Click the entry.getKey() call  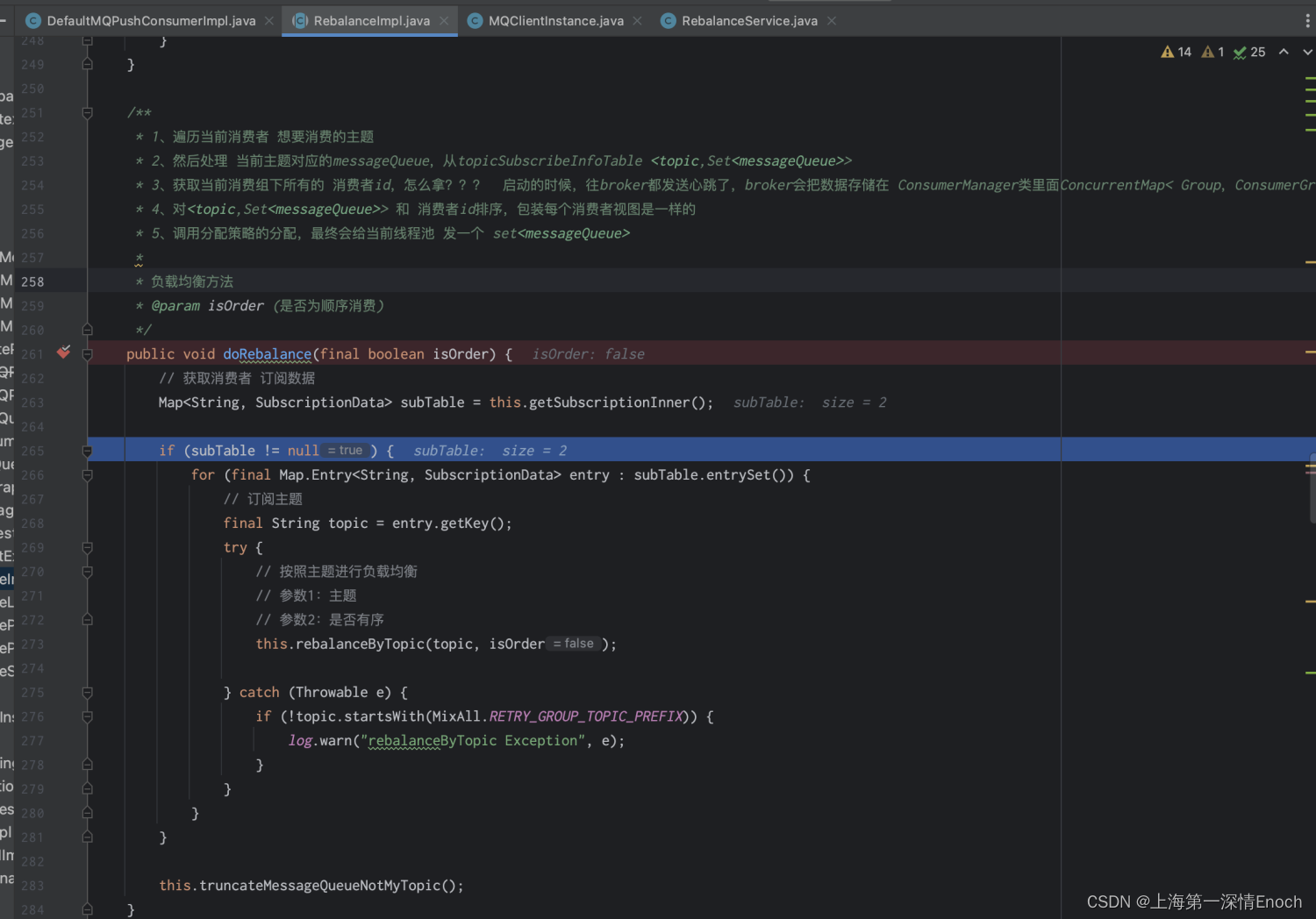[447, 524]
